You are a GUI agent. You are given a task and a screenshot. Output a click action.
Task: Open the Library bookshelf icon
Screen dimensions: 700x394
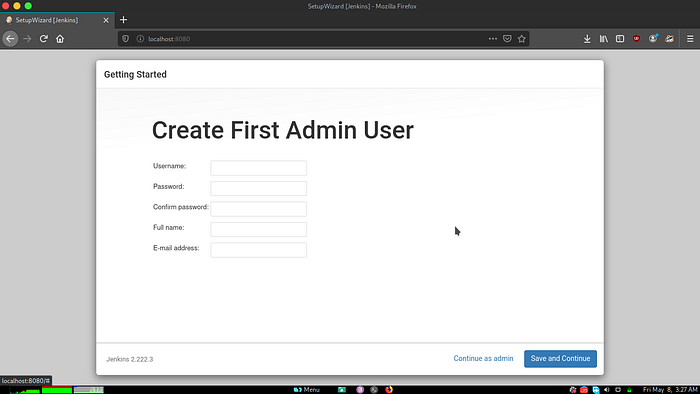pyautogui.click(x=604, y=39)
